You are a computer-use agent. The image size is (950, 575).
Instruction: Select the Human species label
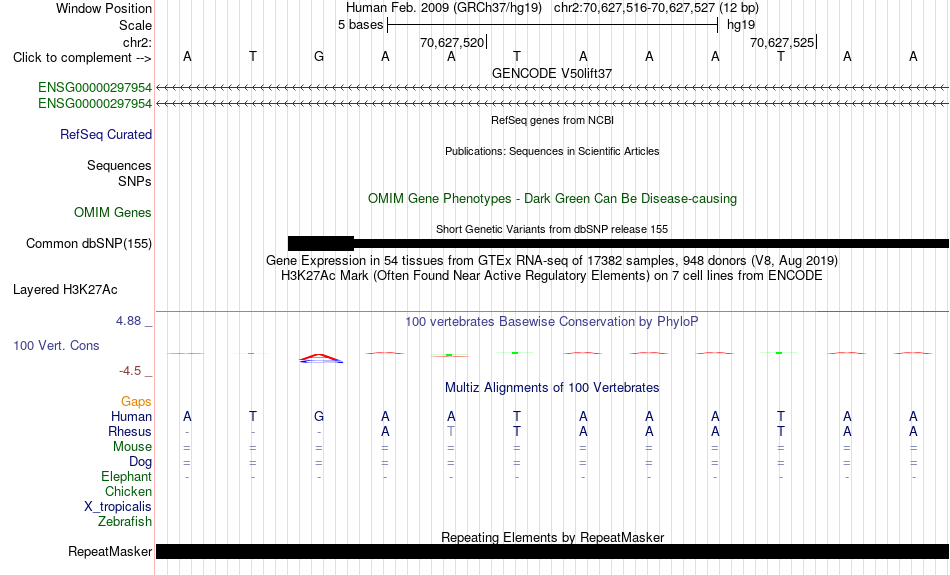click(x=131, y=417)
